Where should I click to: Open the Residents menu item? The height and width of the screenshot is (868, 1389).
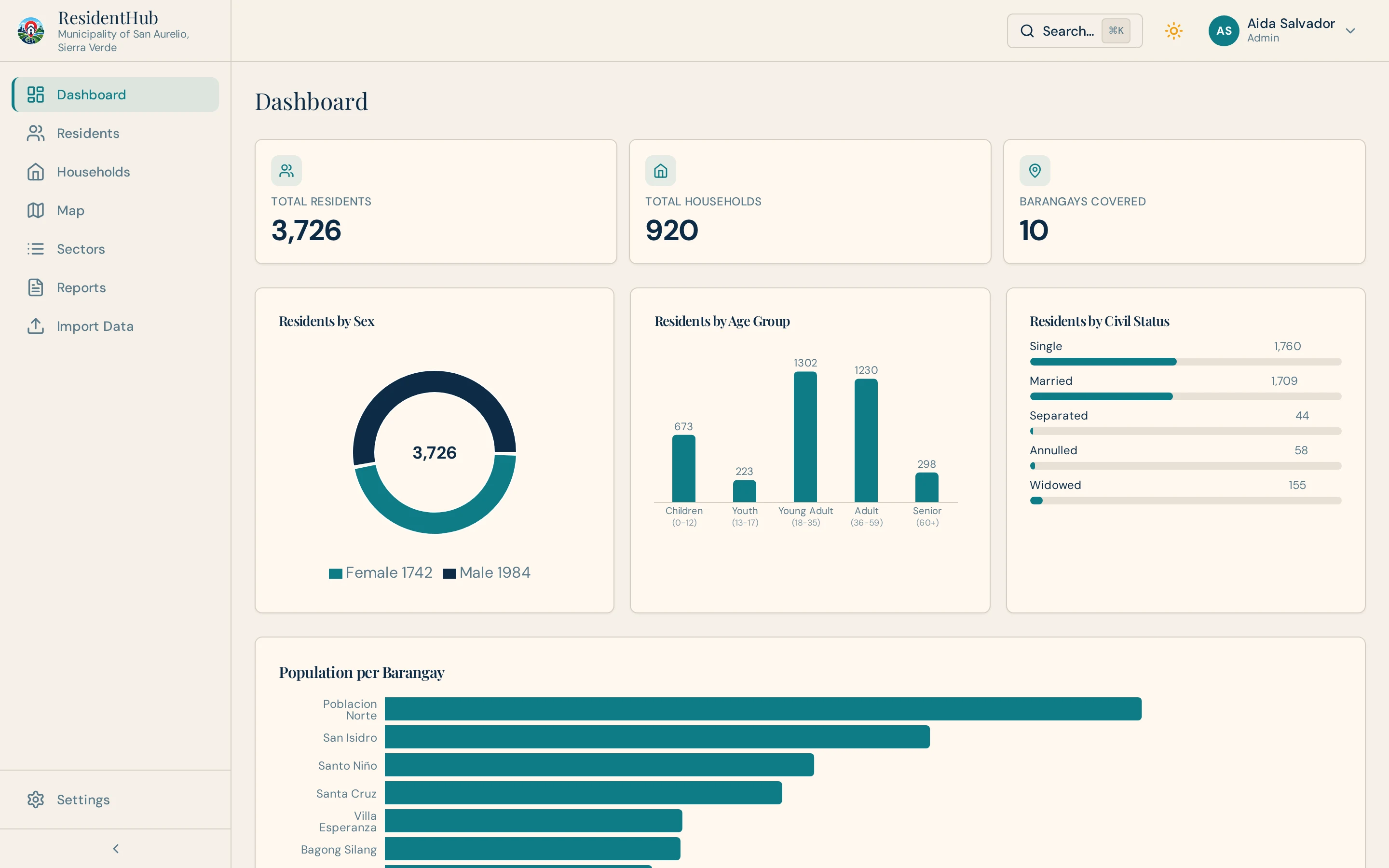pyautogui.click(x=115, y=133)
